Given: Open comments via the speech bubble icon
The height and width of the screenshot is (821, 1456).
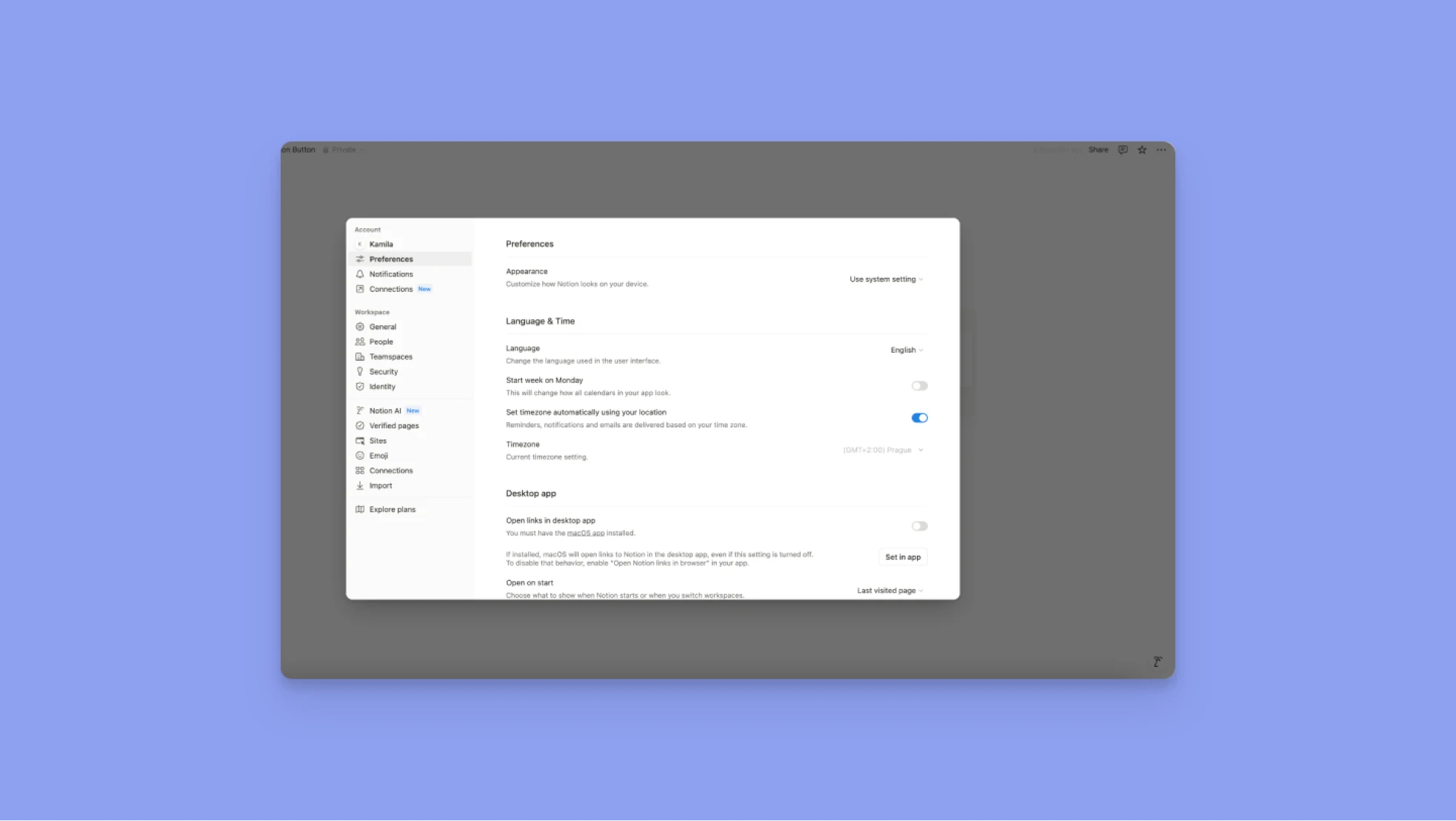Looking at the screenshot, I should pos(1123,149).
